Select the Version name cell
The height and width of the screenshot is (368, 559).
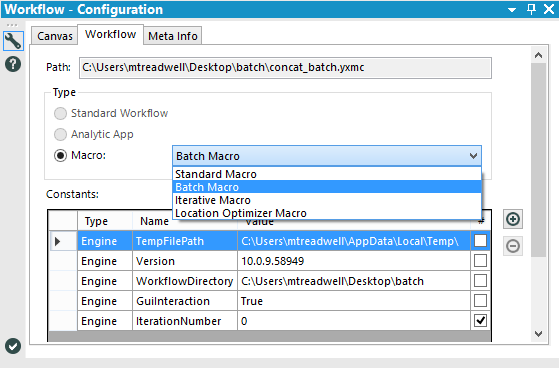point(185,261)
